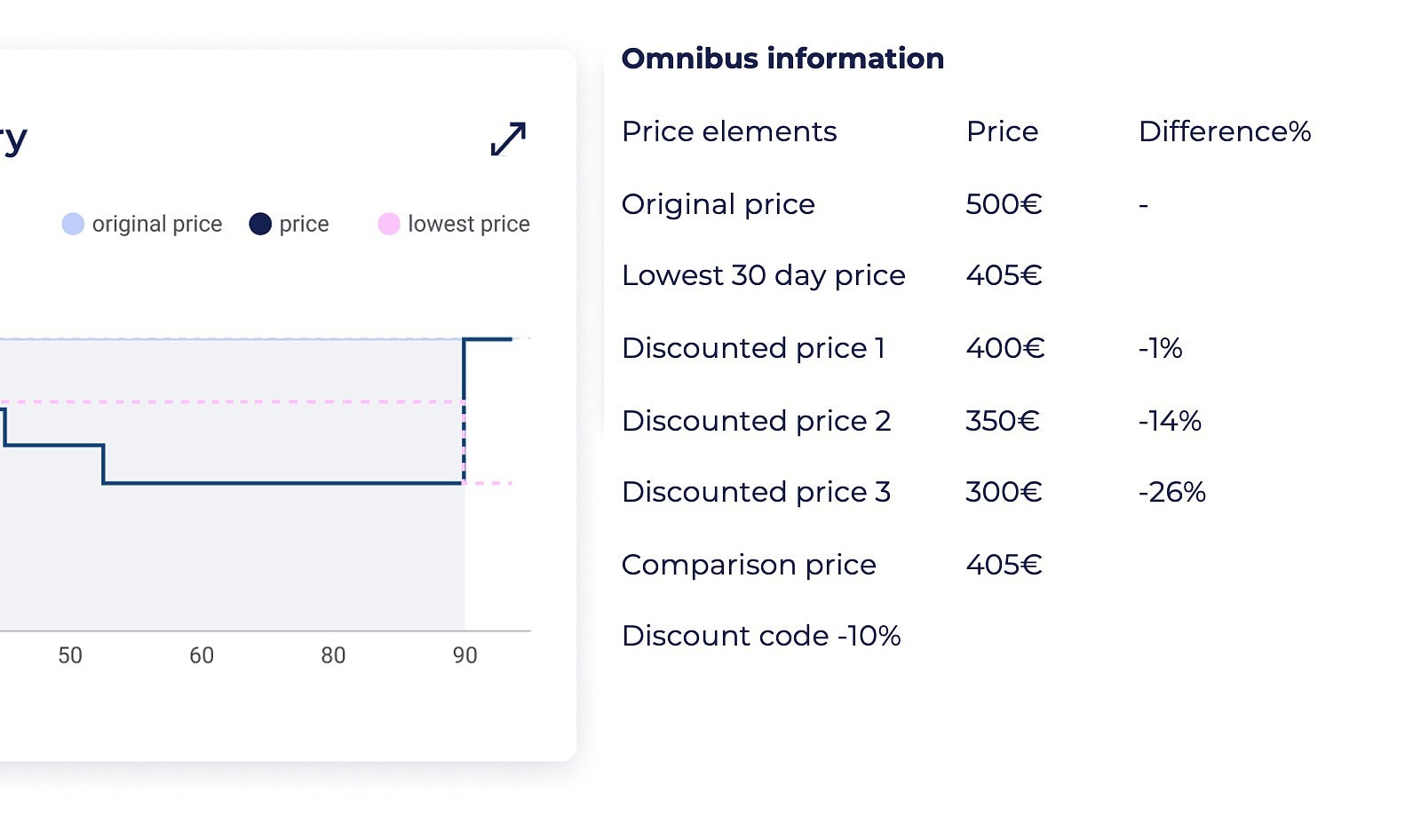1421x840 pixels.
Task: Select the Price column header
Action: (x=1003, y=131)
